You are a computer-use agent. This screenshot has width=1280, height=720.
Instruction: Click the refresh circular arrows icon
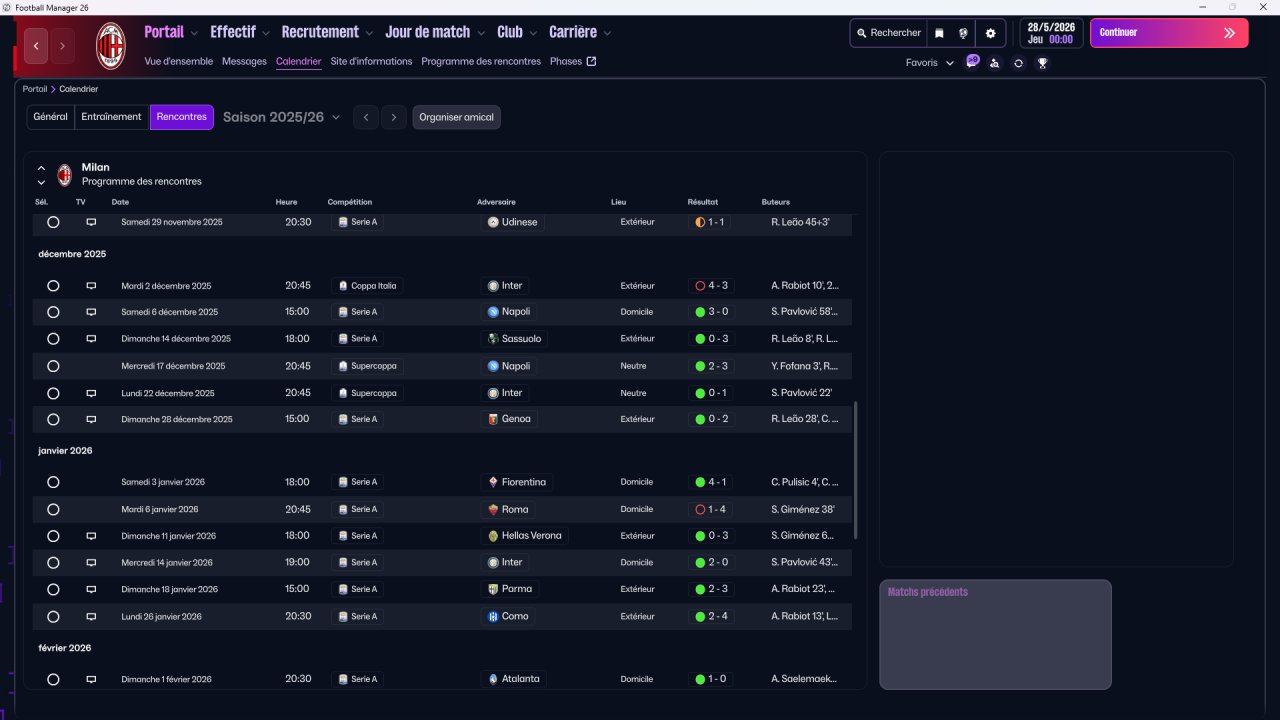pos(1018,63)
